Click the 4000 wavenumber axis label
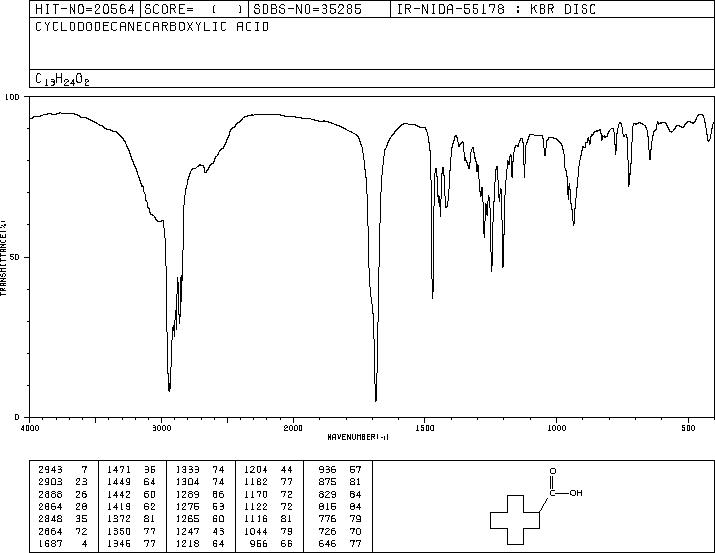Image resolution: width=715 pixels, height=553 pixels. click(x=30, y=428)
